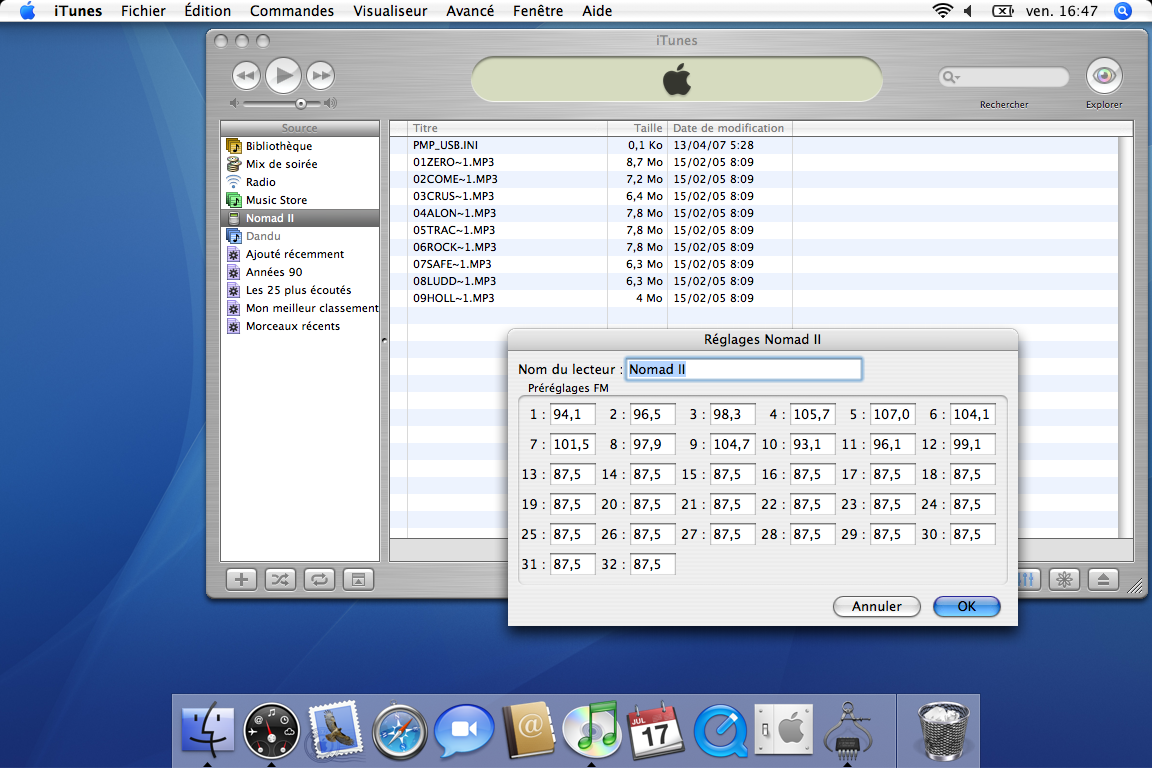Open Mon meilleur classement playlist

click(x=300, y=308)
